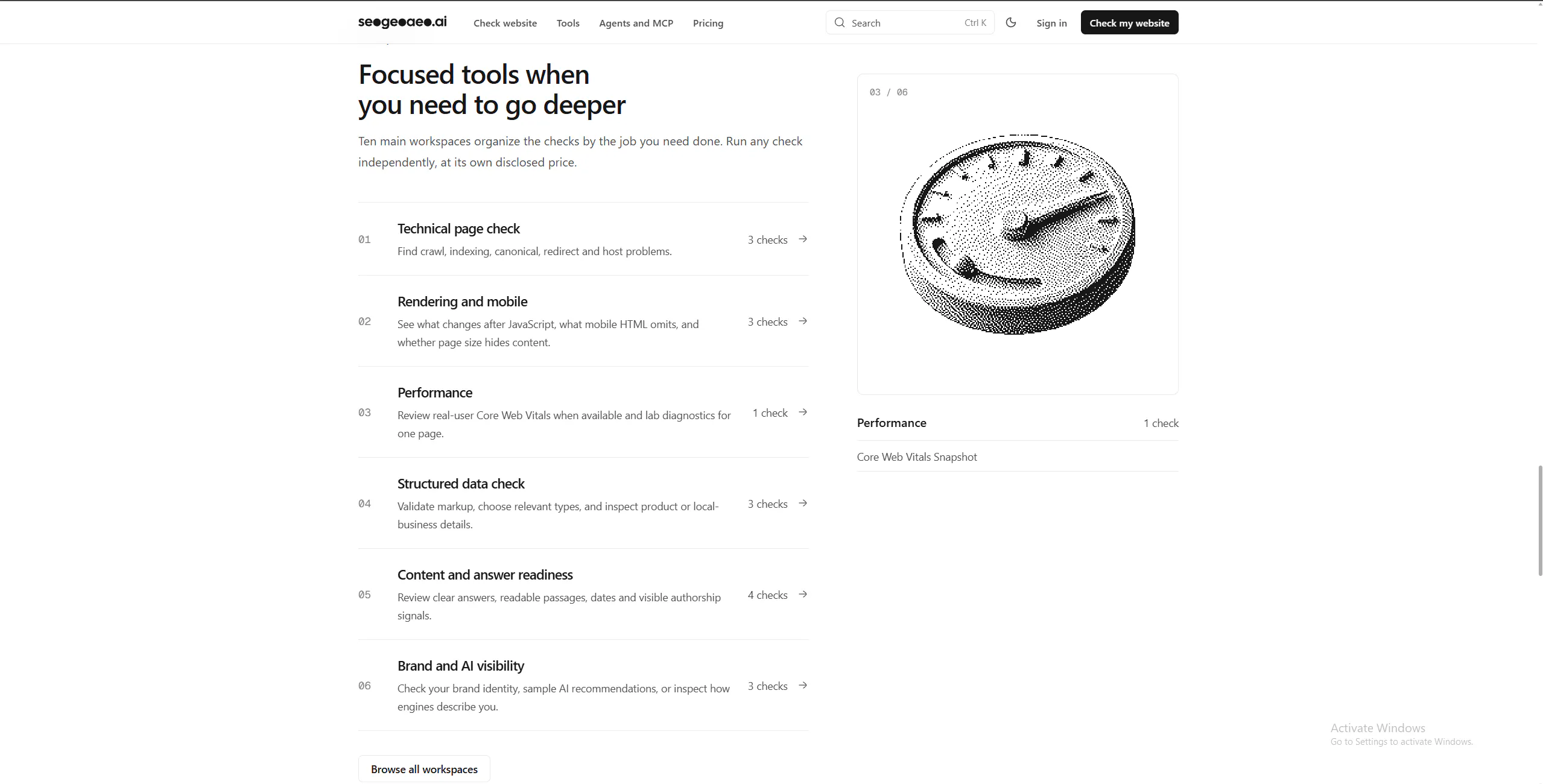Open Brand and AI visibility workspace
This screenshot has height=784, width=1543.
pos(461,666)
